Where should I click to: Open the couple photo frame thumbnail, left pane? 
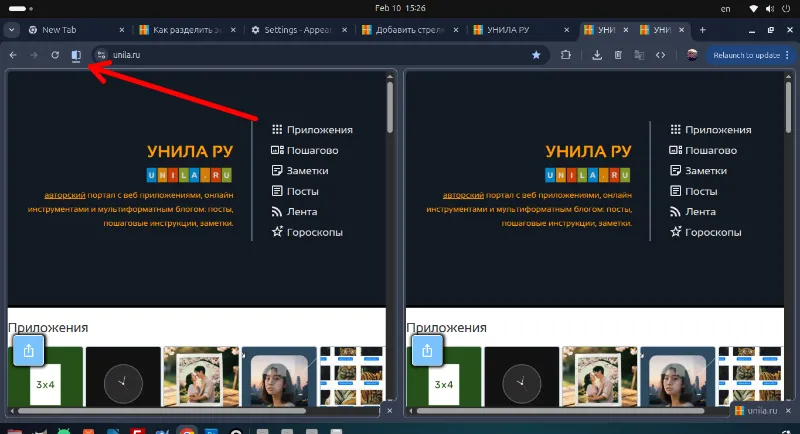click(x=201, y=377)
